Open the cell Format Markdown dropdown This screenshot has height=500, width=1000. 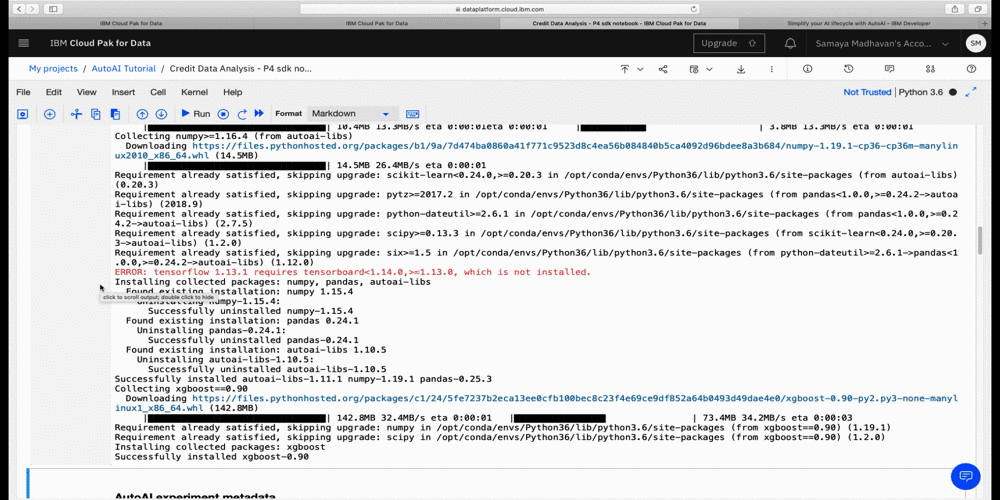click(x=353, y=114)
